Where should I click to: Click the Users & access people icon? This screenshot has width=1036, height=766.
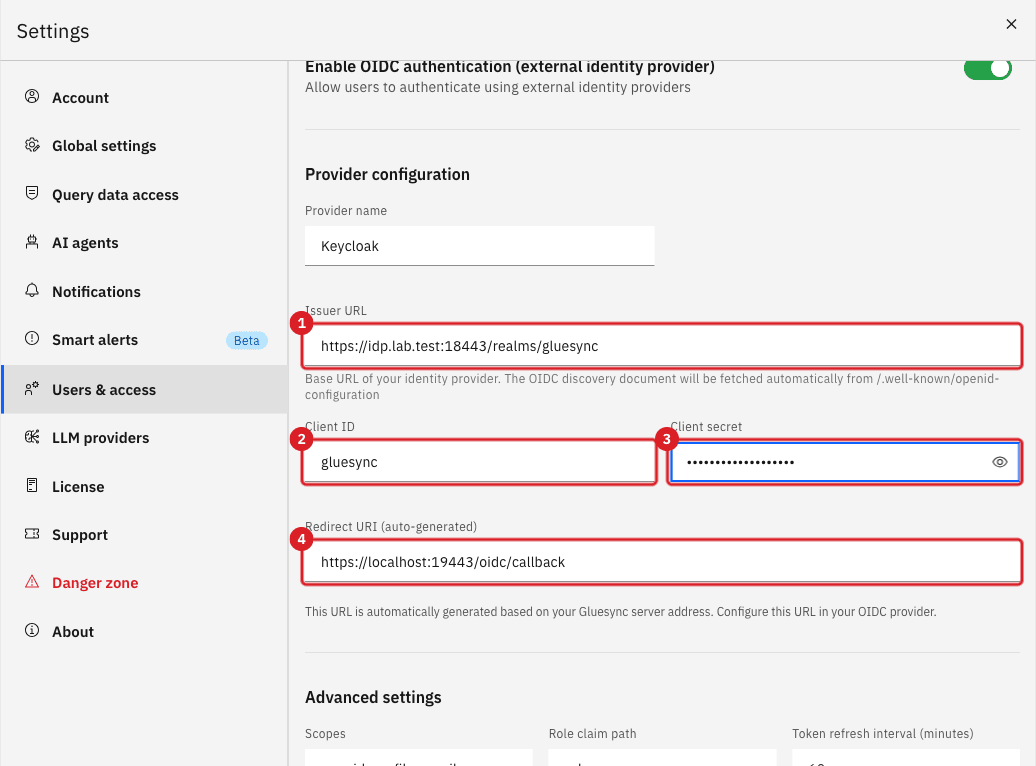32,389
